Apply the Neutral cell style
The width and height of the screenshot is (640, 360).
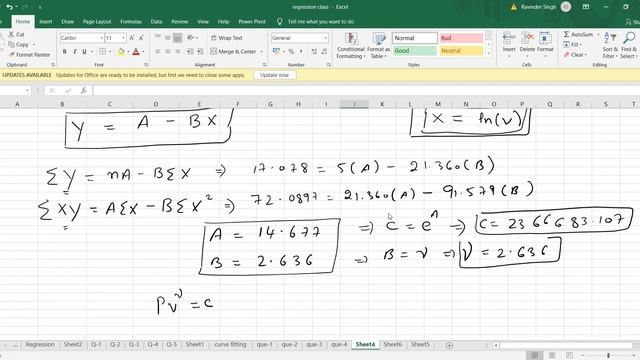pyautogui.click(x=461, y=51)
